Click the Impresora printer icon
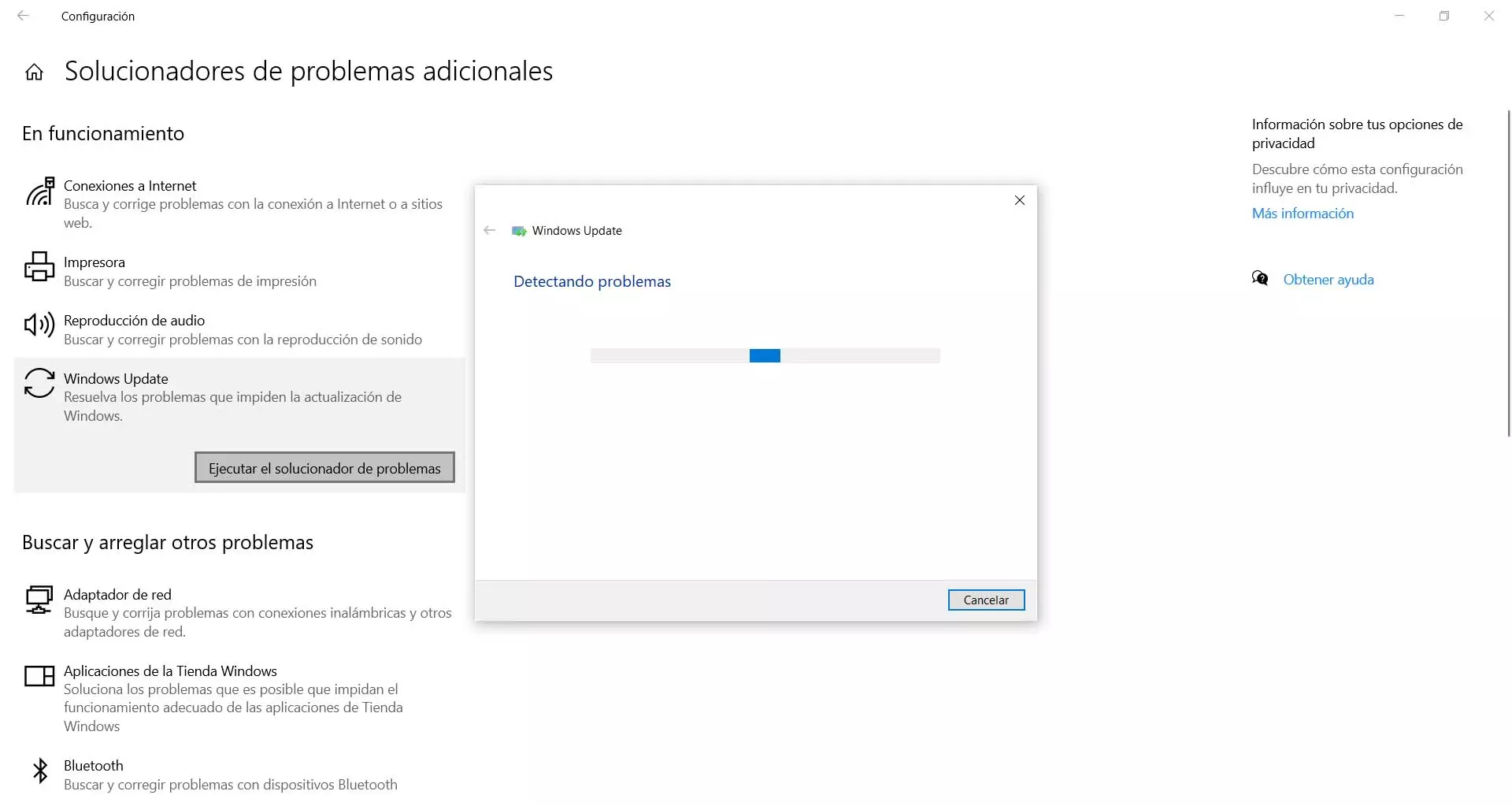This screenshot has width=1512, height=806. [x=39, y=266]
